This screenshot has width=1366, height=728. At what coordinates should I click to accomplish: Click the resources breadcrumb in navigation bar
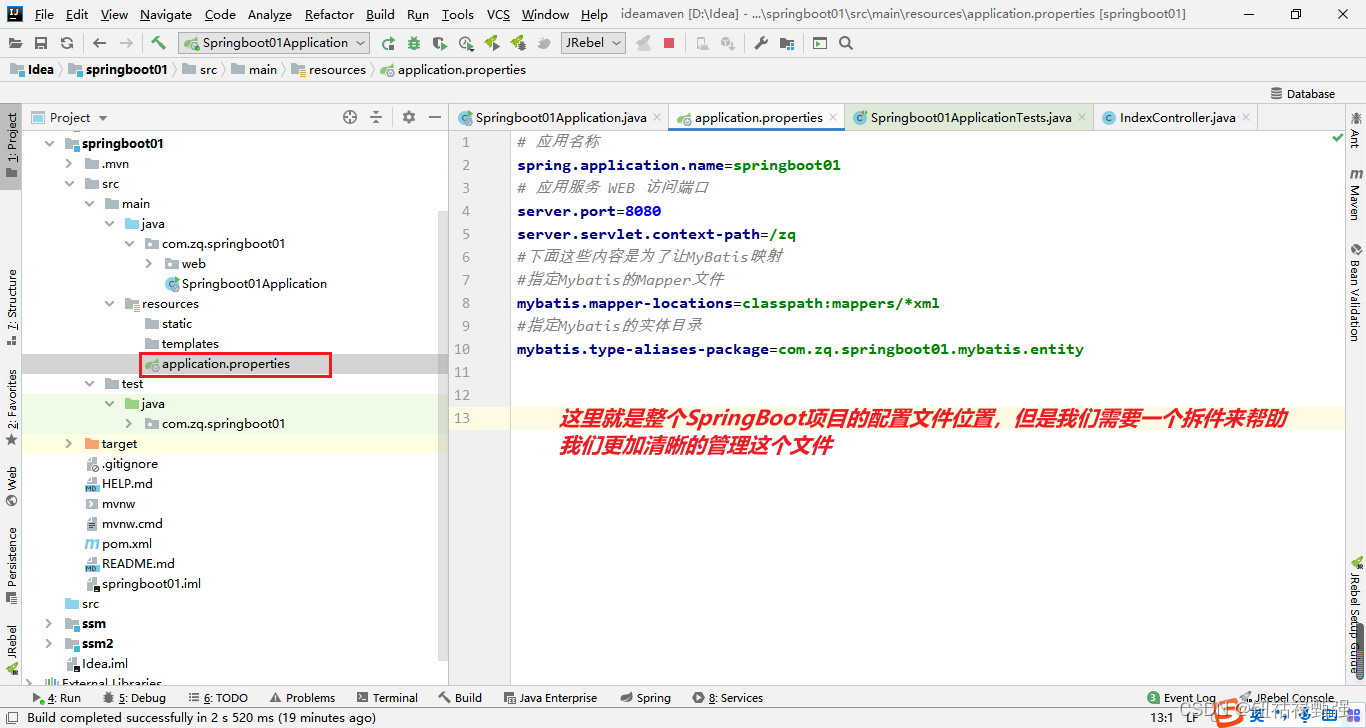point(329,70)
